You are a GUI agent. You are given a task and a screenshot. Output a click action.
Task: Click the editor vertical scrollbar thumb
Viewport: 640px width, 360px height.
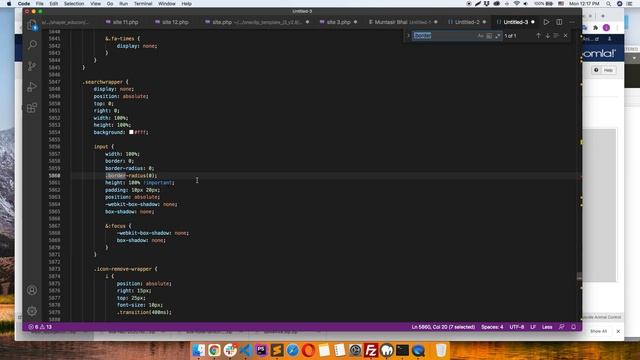coord(579,276)
